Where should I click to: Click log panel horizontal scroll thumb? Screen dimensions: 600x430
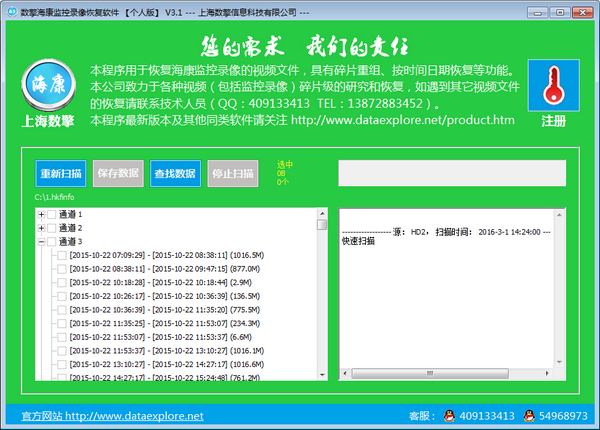(x=430, y=373)
